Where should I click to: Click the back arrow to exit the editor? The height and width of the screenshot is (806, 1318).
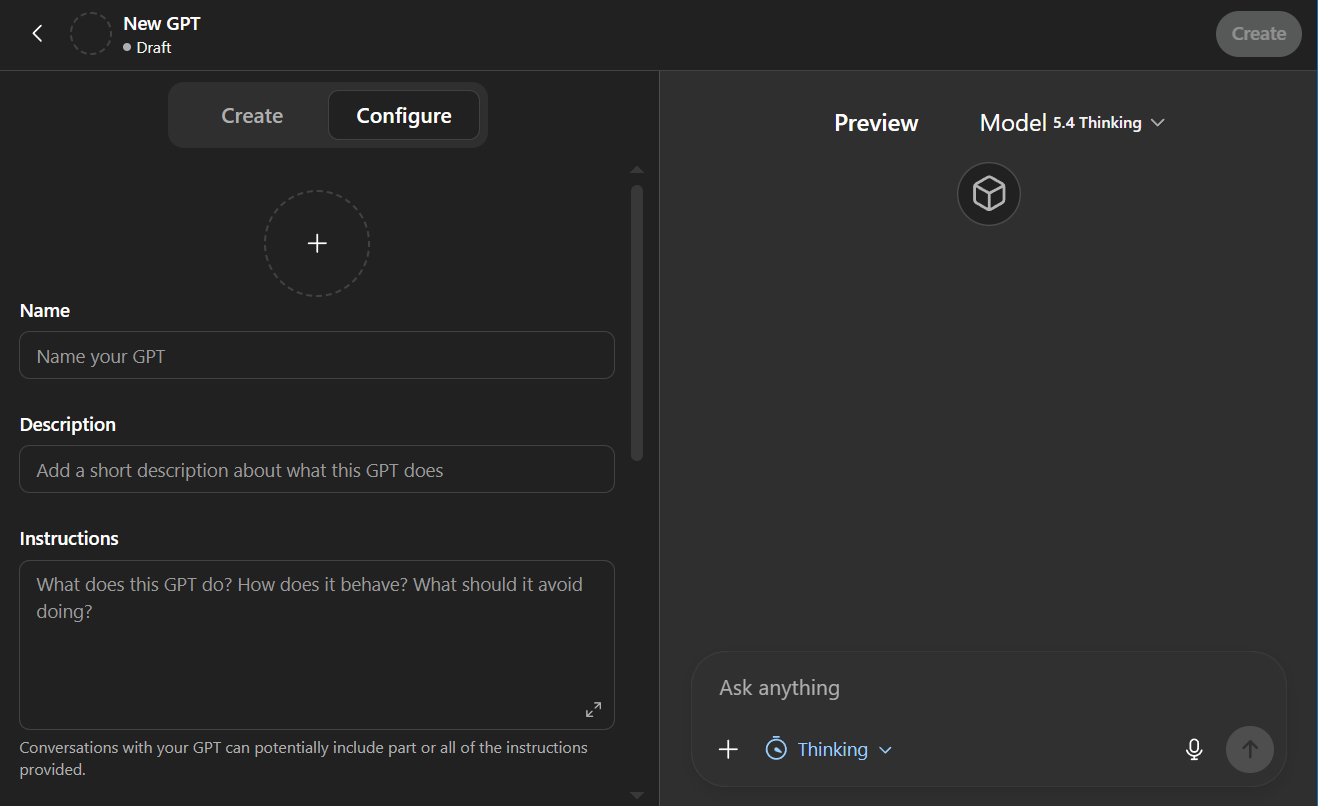(x=37, y=33)
